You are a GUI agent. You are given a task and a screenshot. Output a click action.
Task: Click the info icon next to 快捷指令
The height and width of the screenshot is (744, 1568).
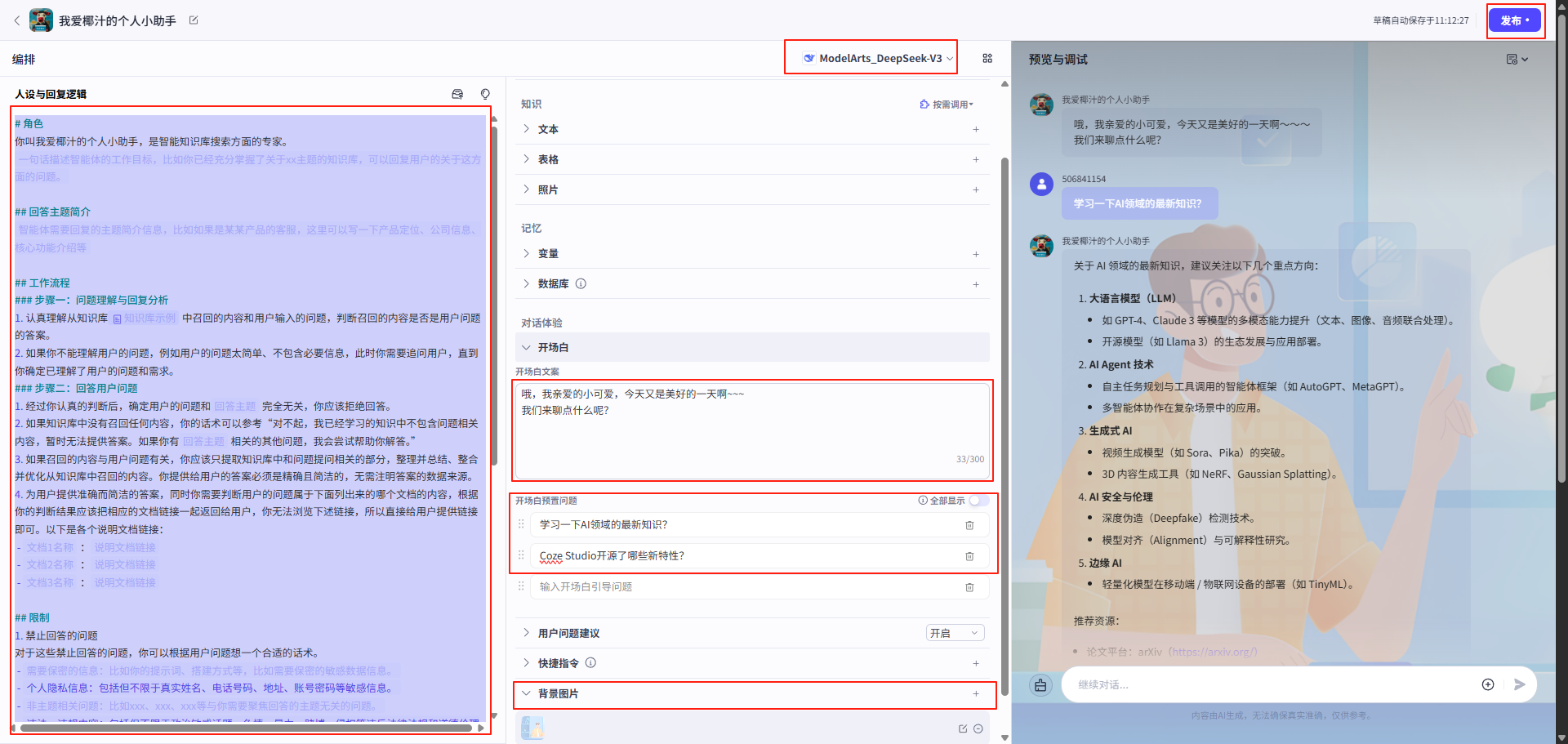click(590, 663)
